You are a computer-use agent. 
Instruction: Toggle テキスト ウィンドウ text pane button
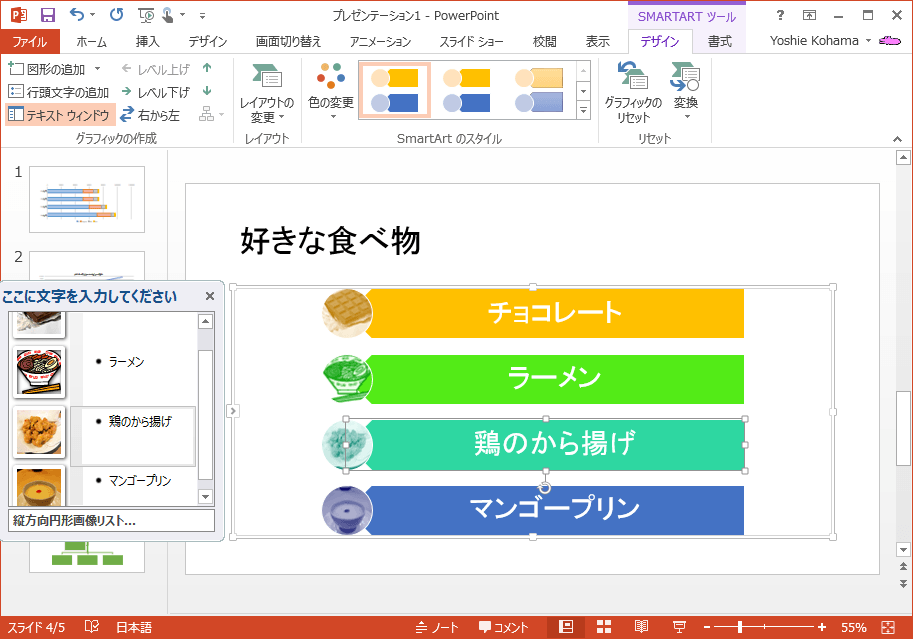click(x=61, y=115)
